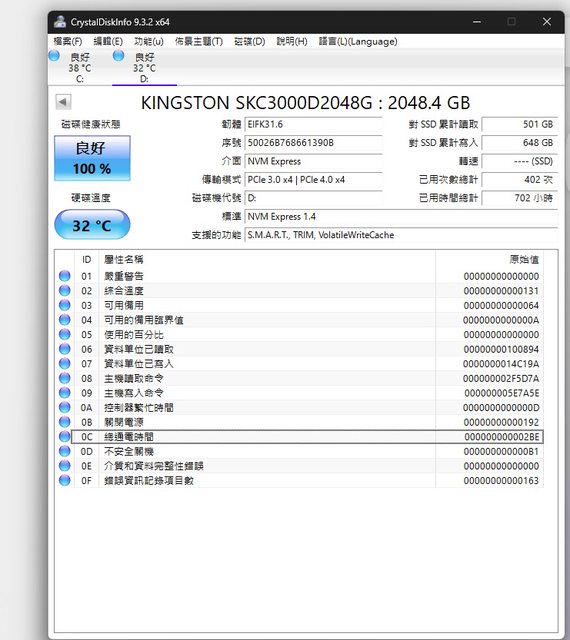Click raw value 0000000100894
The height and width of the screenshot is (640, 570).
[x=501, y=349]
